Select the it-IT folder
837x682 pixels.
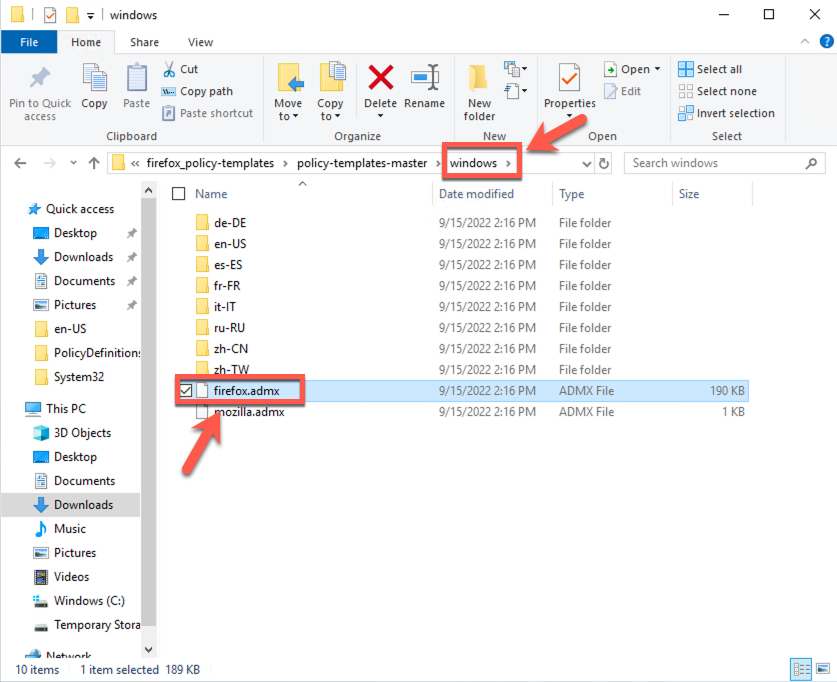(225, 307)
